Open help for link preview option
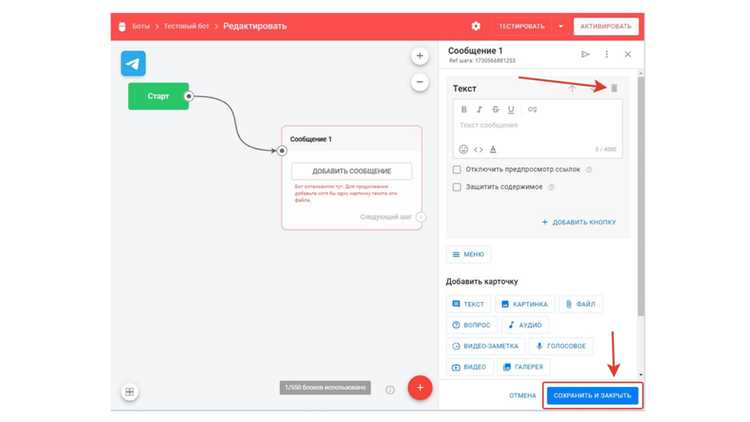 click(589, 169)
